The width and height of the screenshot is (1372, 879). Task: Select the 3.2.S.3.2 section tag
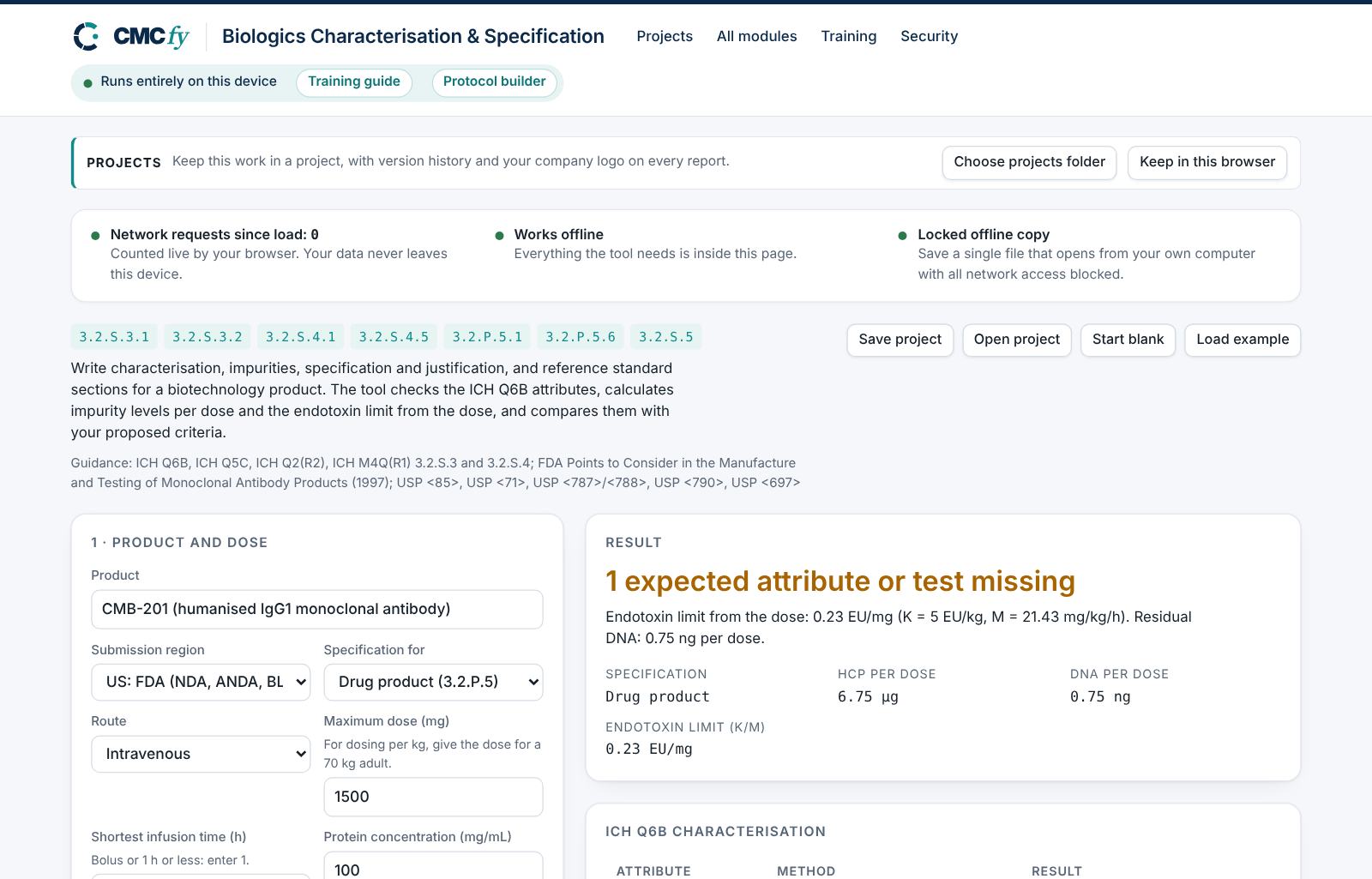208,337
